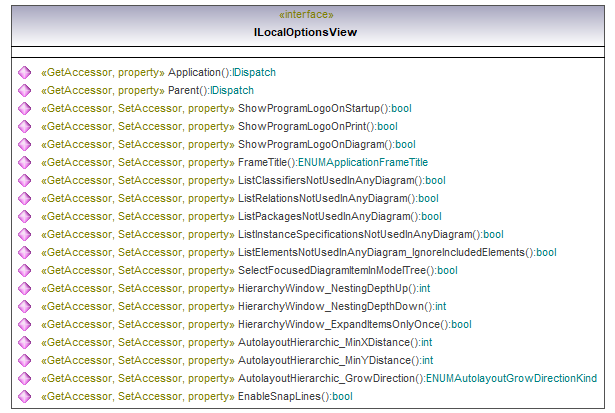Screen dimensions: 615x413
Task: Click the icon next to Parent() property
Action: (x=24, y=91)
